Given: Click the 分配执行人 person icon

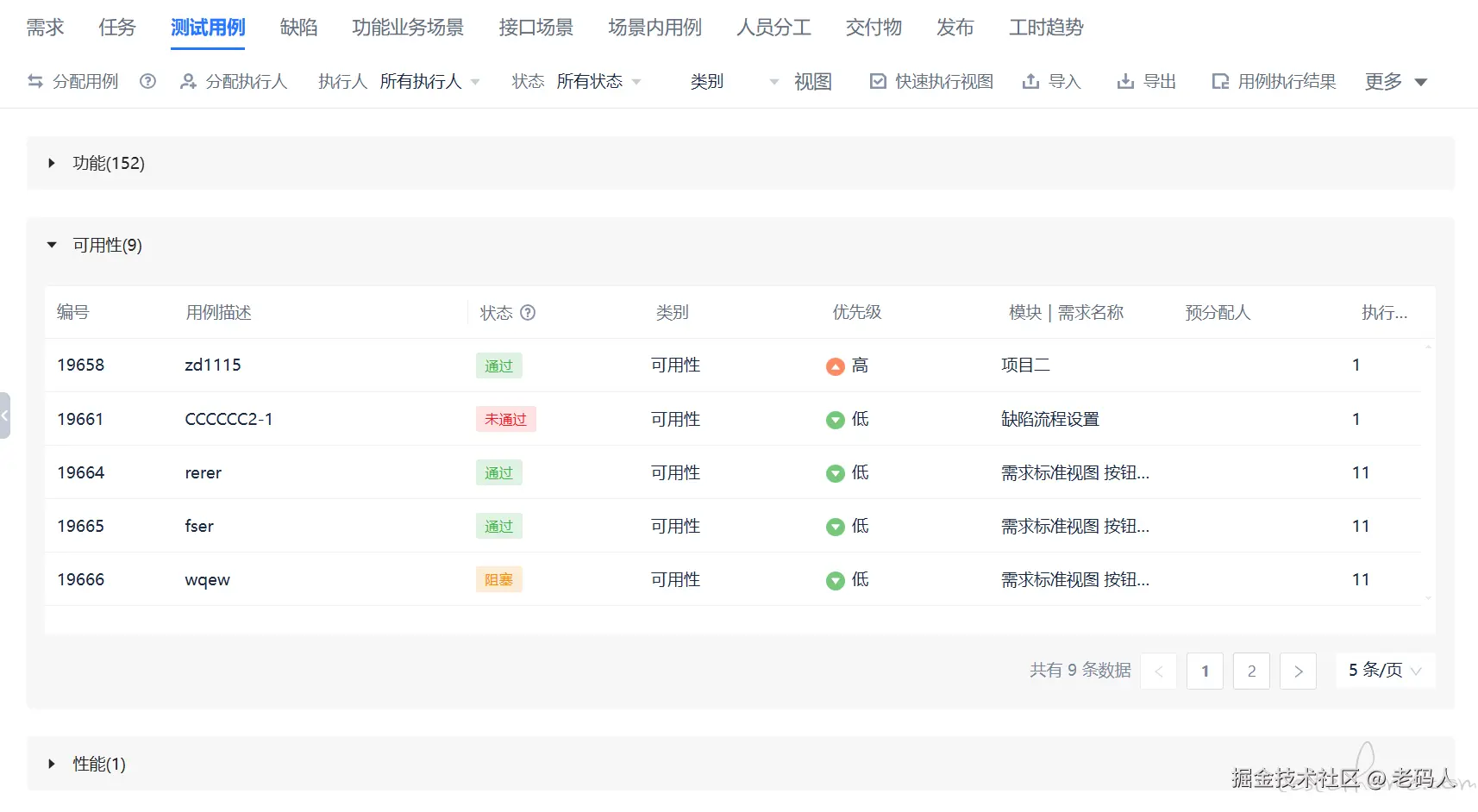Looking at the screenshot, I should 188,82.
